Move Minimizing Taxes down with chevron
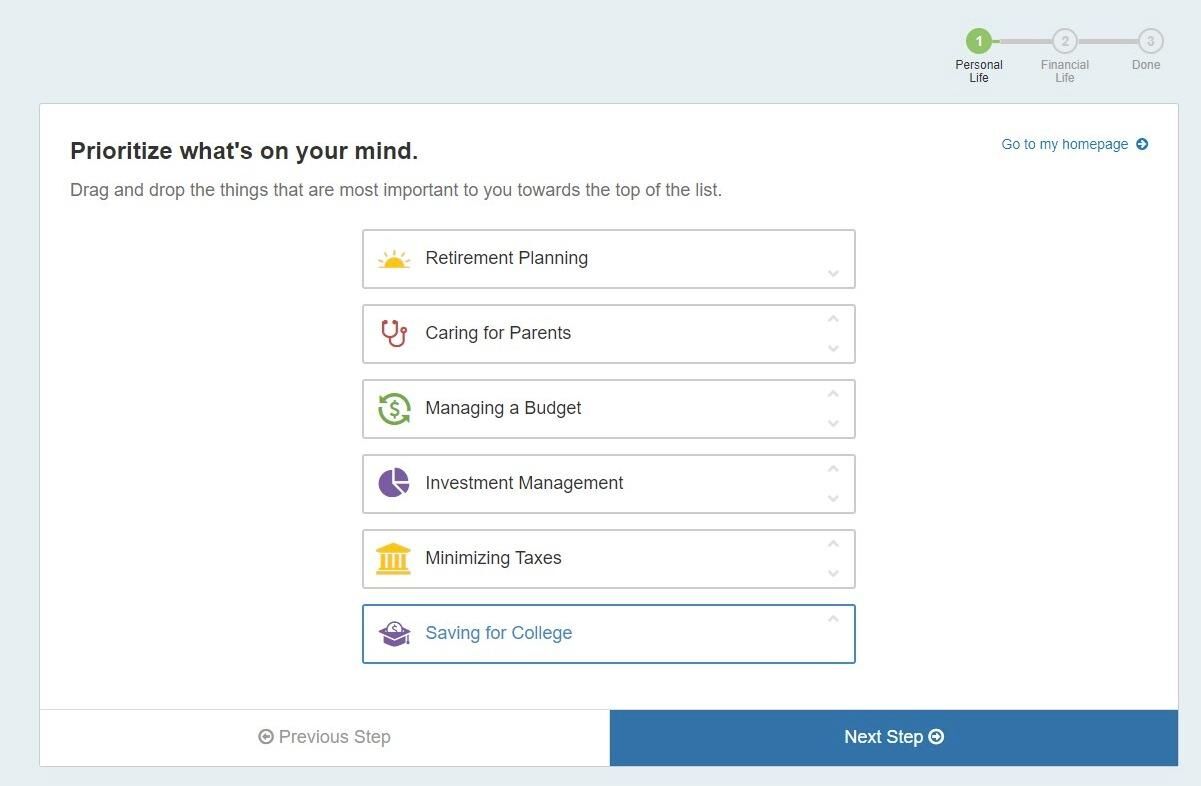1201x786 pixels. coord(833,574)
